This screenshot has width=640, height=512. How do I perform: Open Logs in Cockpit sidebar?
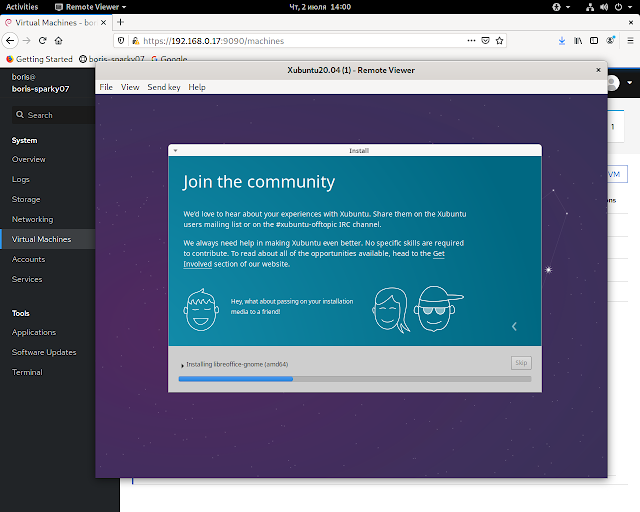pyautogui.click(x=20, y=179)
